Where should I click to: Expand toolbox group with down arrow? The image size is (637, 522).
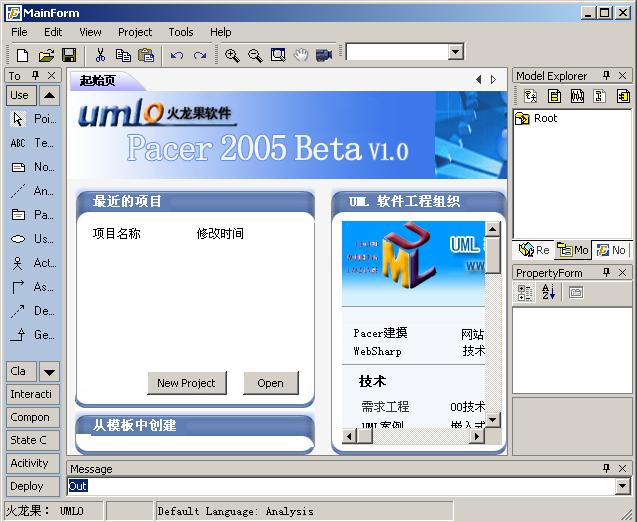pyautogui.click(x=50, y=372)
